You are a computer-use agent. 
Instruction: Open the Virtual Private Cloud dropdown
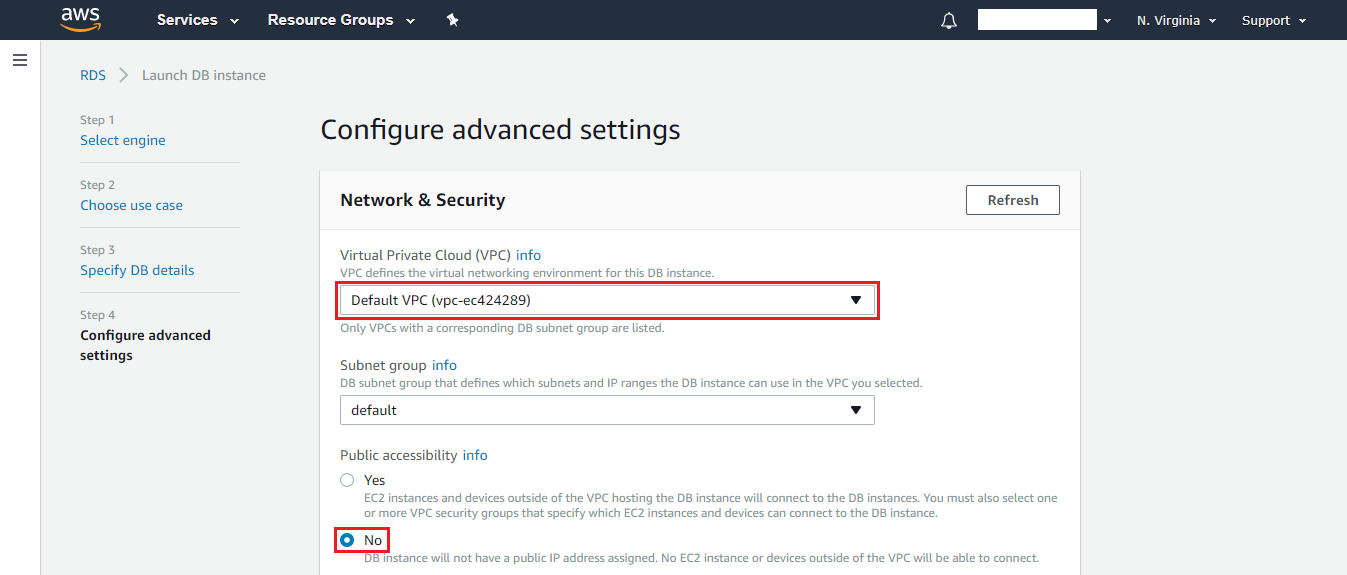pos(607,301)
